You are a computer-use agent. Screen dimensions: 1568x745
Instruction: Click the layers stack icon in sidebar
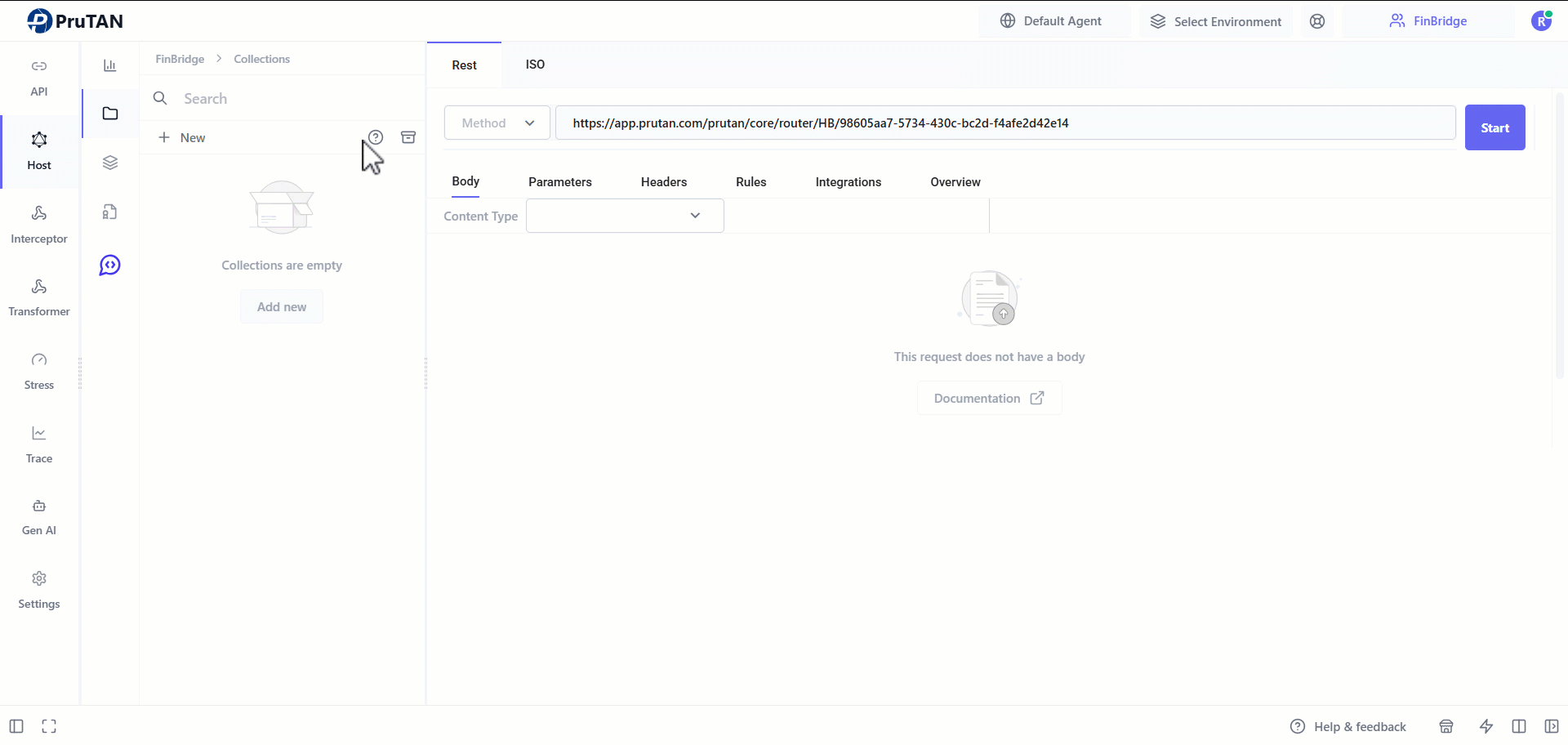coord(109,162)
